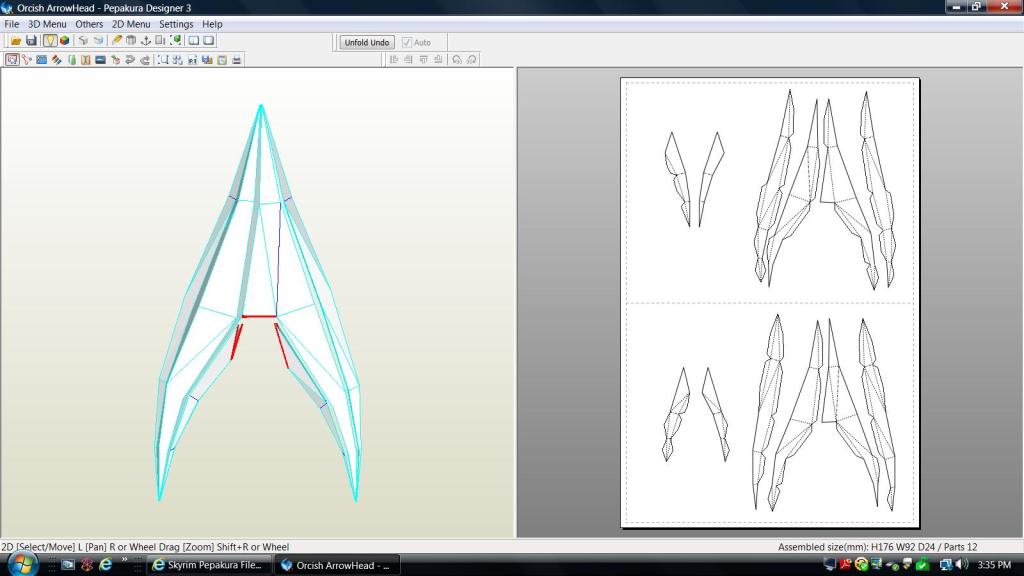
Task: Click the 3D arrowhead model view
Action: click(x=258, y=302)
